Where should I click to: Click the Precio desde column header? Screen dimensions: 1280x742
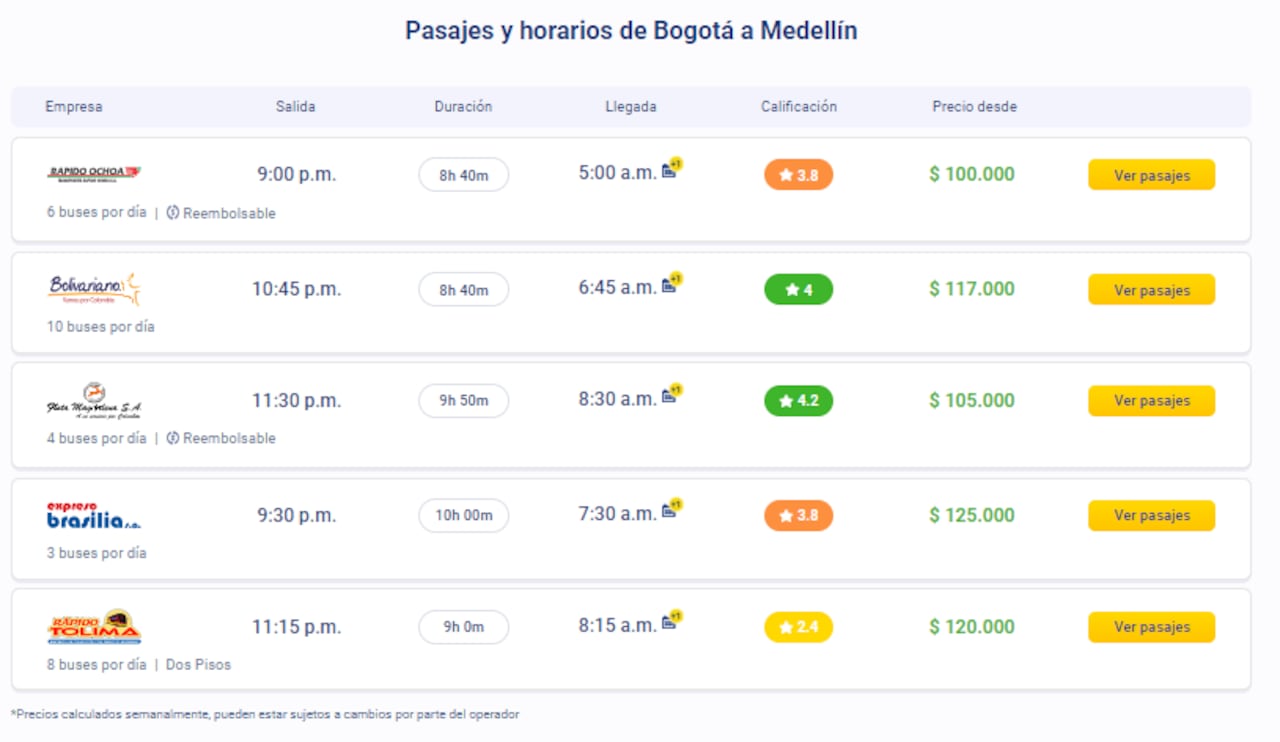tap(974, 107)
